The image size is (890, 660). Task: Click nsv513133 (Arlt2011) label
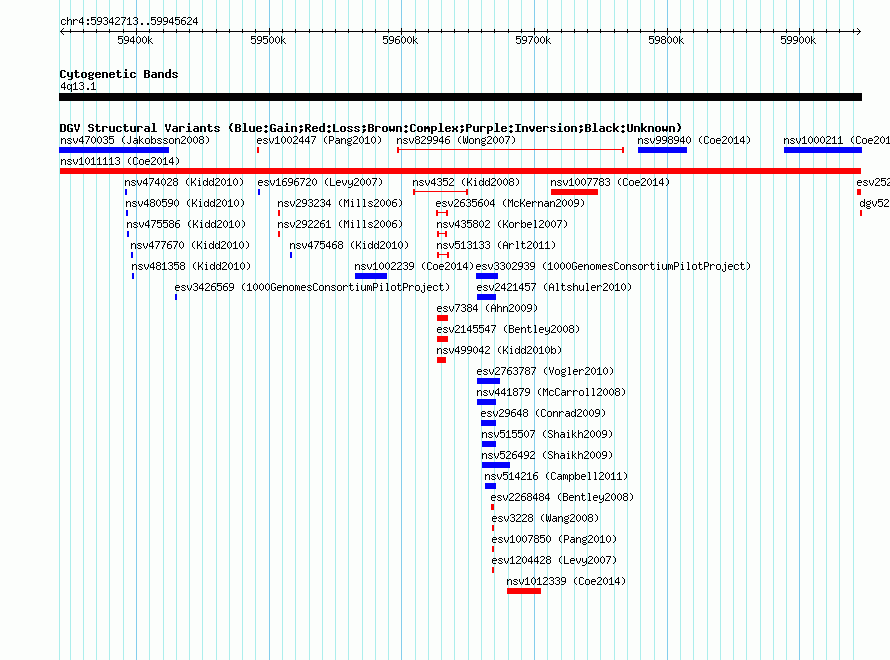[x=496, y=245]
